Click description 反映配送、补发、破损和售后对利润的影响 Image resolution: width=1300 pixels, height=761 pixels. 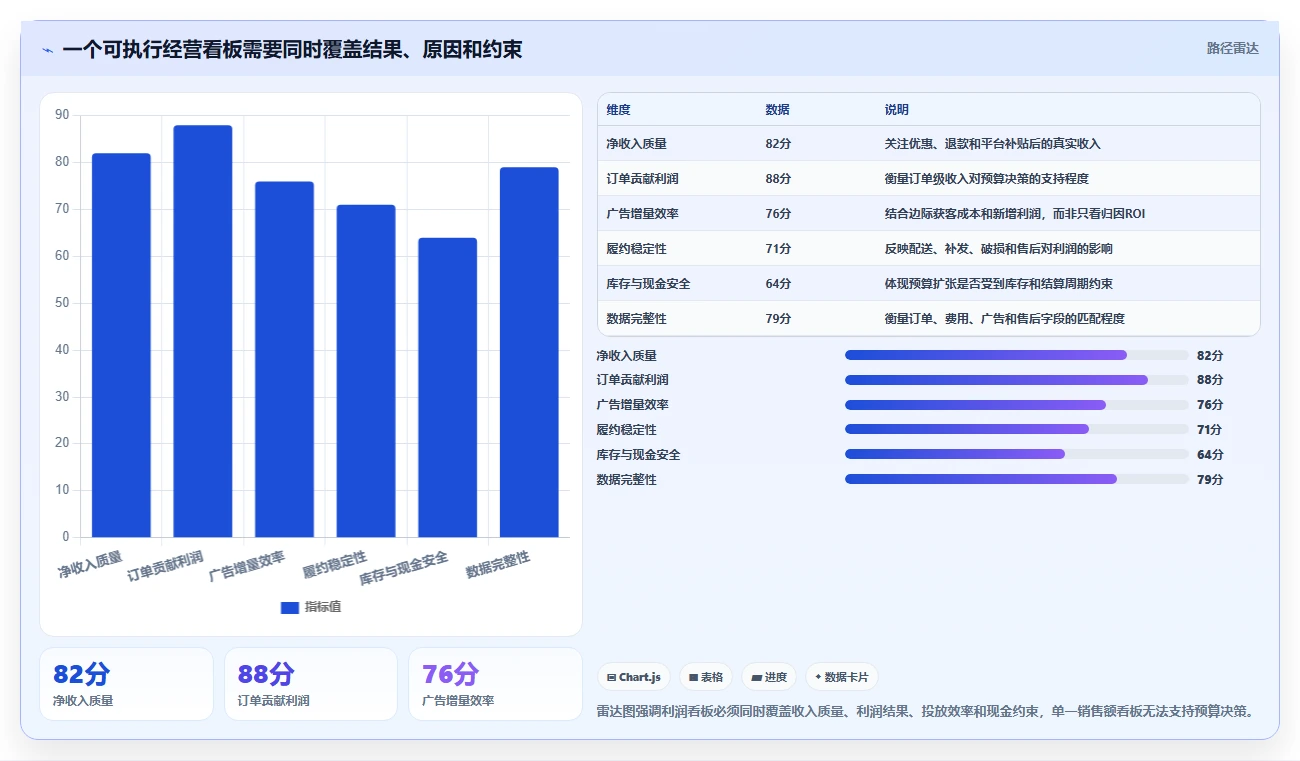[x=998, y=249]
